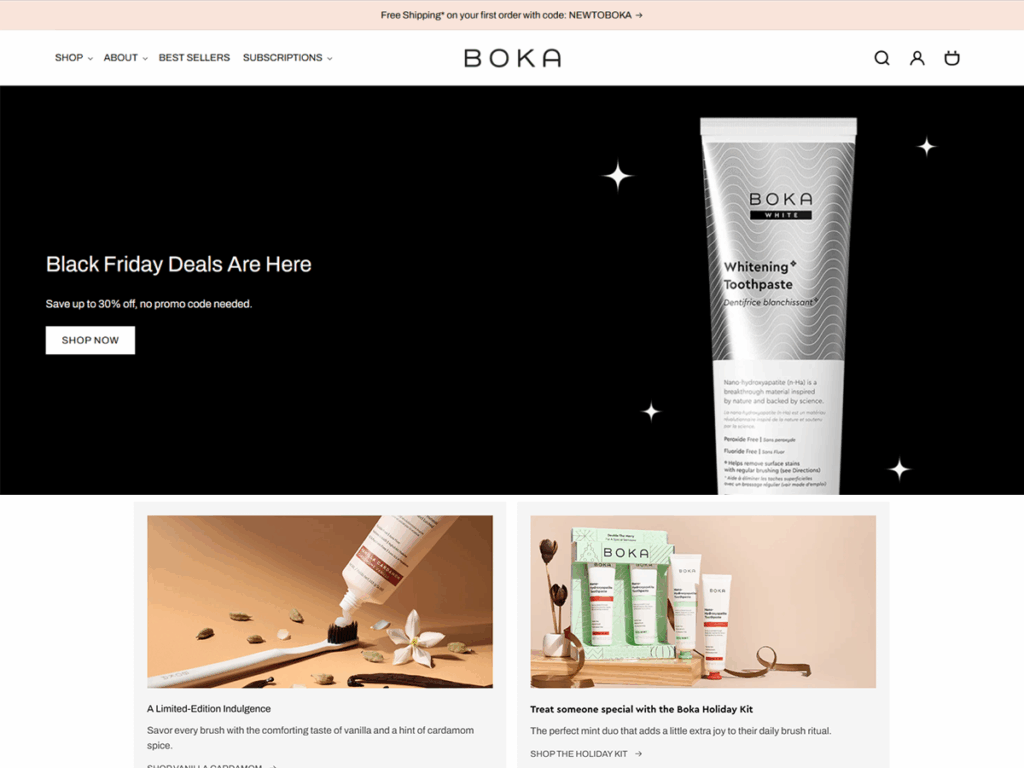Expand the About dropdown chevron
The image size is (1024, 768).
coord(145,58)
